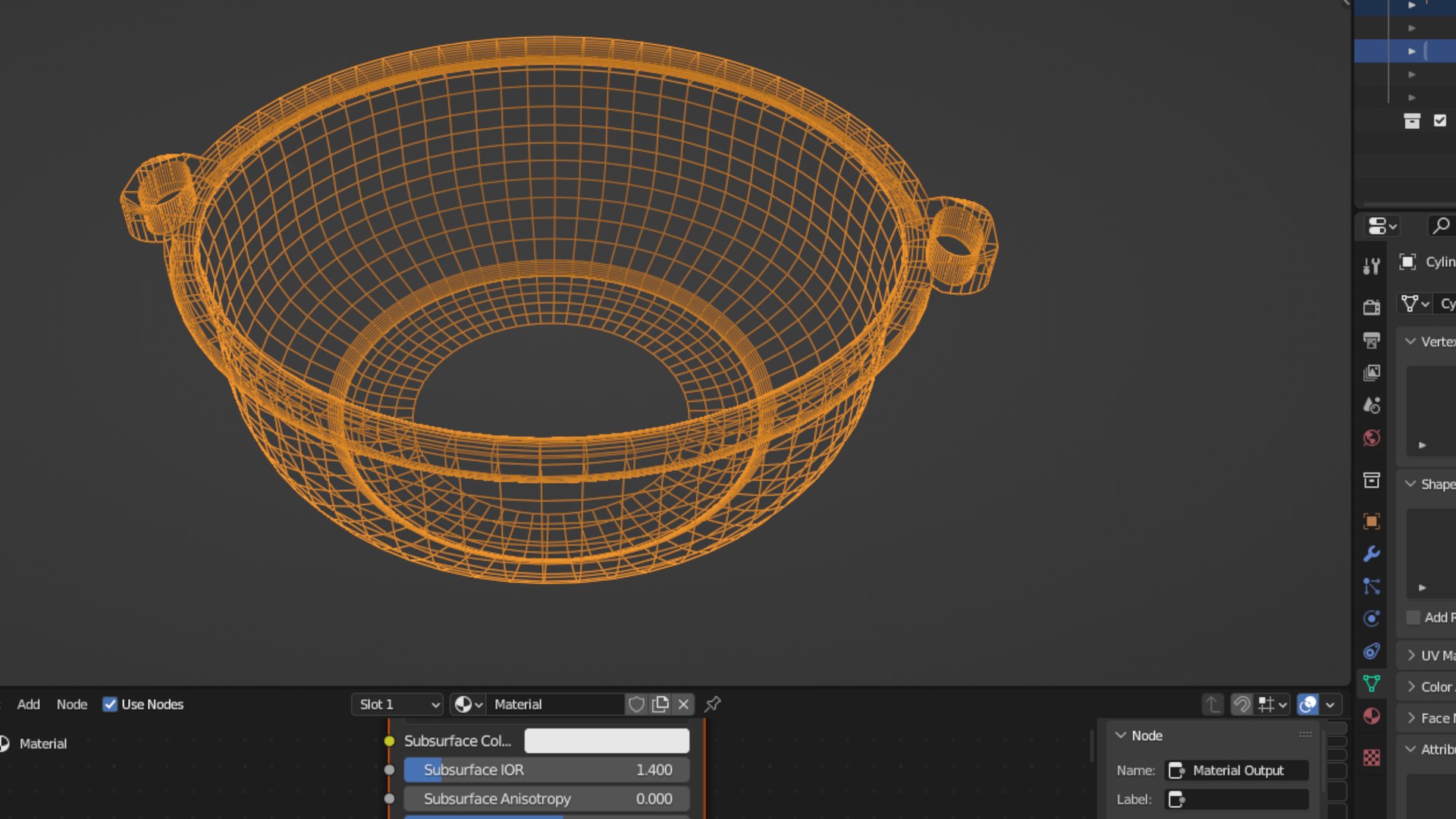Click the pin icon in the node editor header
Viewport: 1456px width, 819px height.
click(712, 704)
